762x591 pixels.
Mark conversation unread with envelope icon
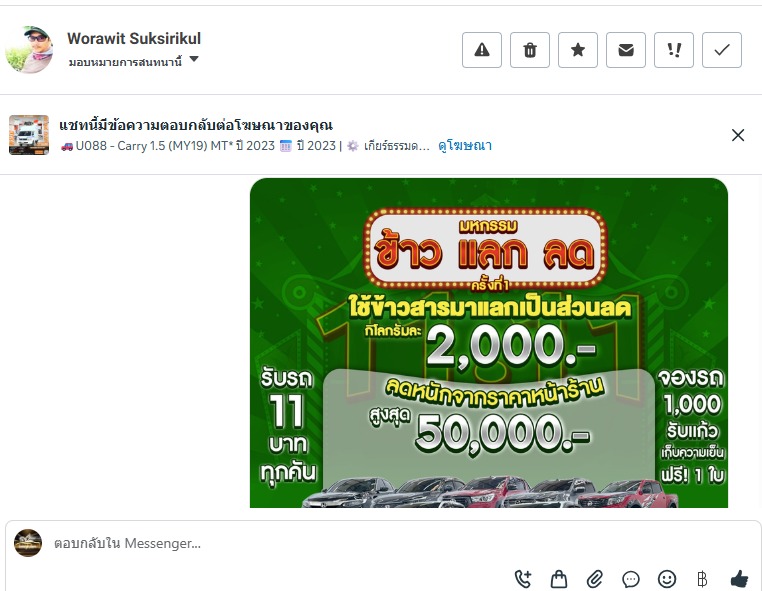[x=626, y=50]
